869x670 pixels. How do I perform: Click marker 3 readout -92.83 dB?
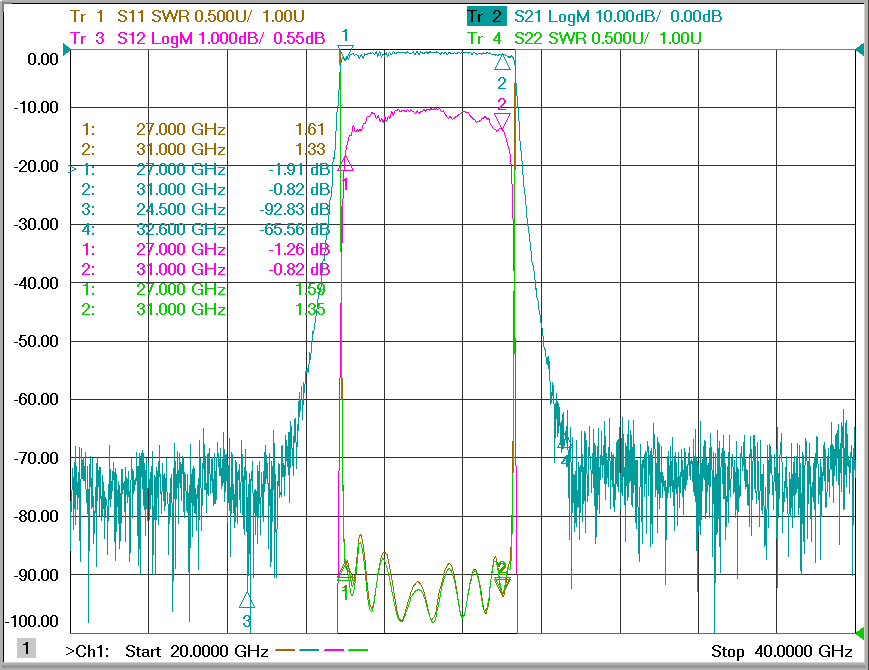[295, 209]
